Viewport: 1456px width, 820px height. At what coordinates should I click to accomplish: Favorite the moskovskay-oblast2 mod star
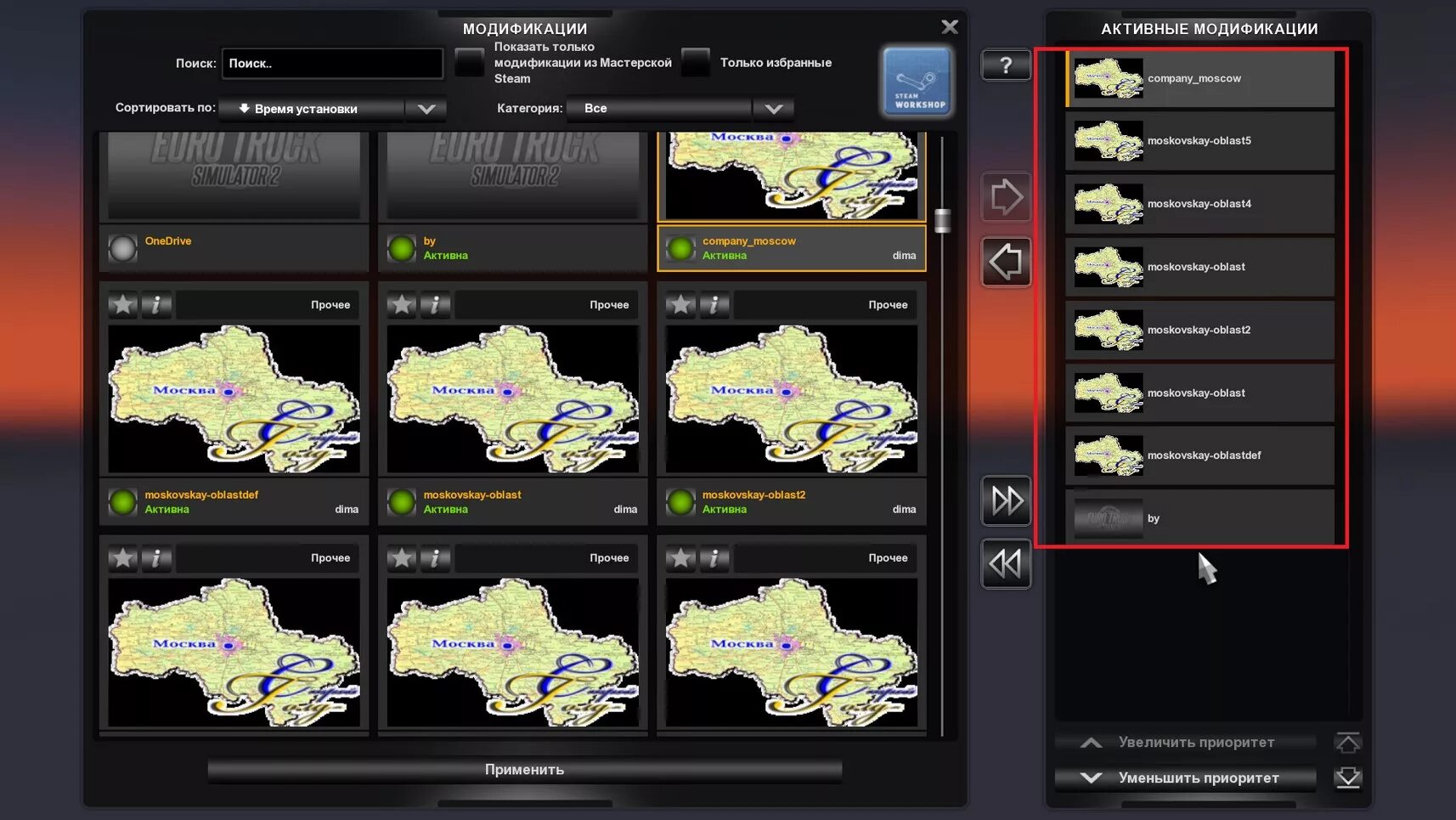pyautogui.click(x=680, y=304)
